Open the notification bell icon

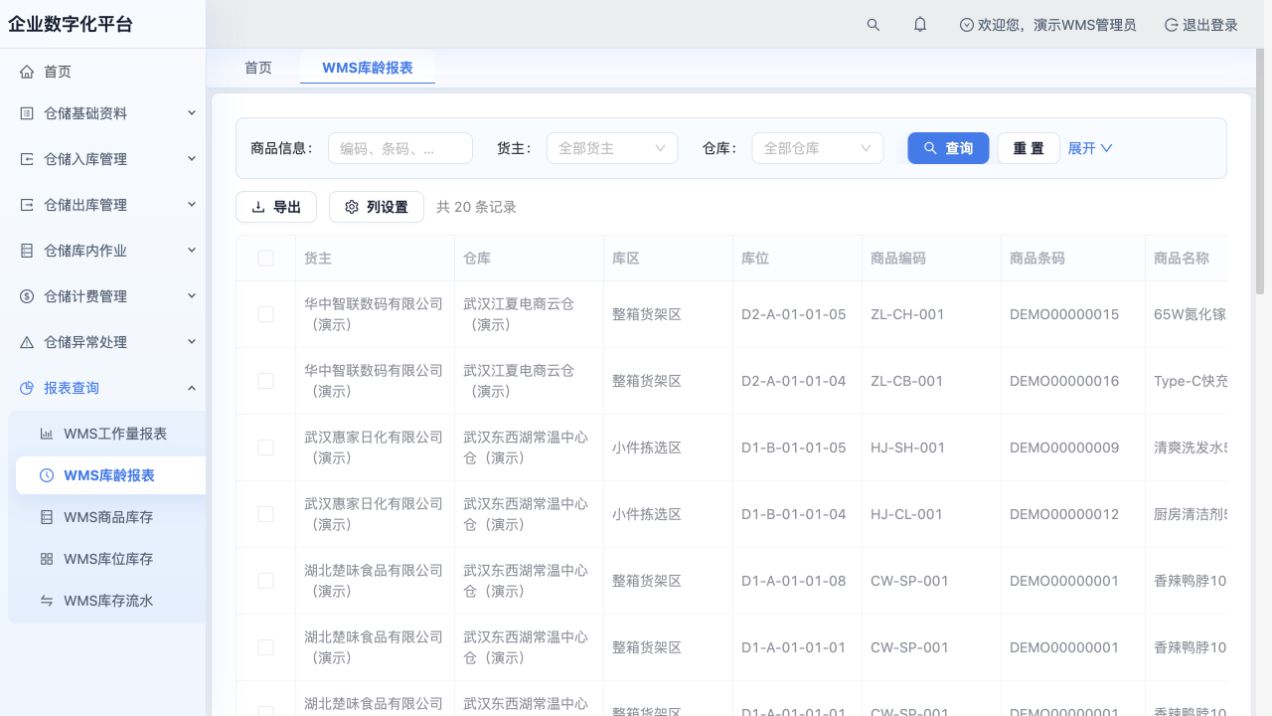920,25
